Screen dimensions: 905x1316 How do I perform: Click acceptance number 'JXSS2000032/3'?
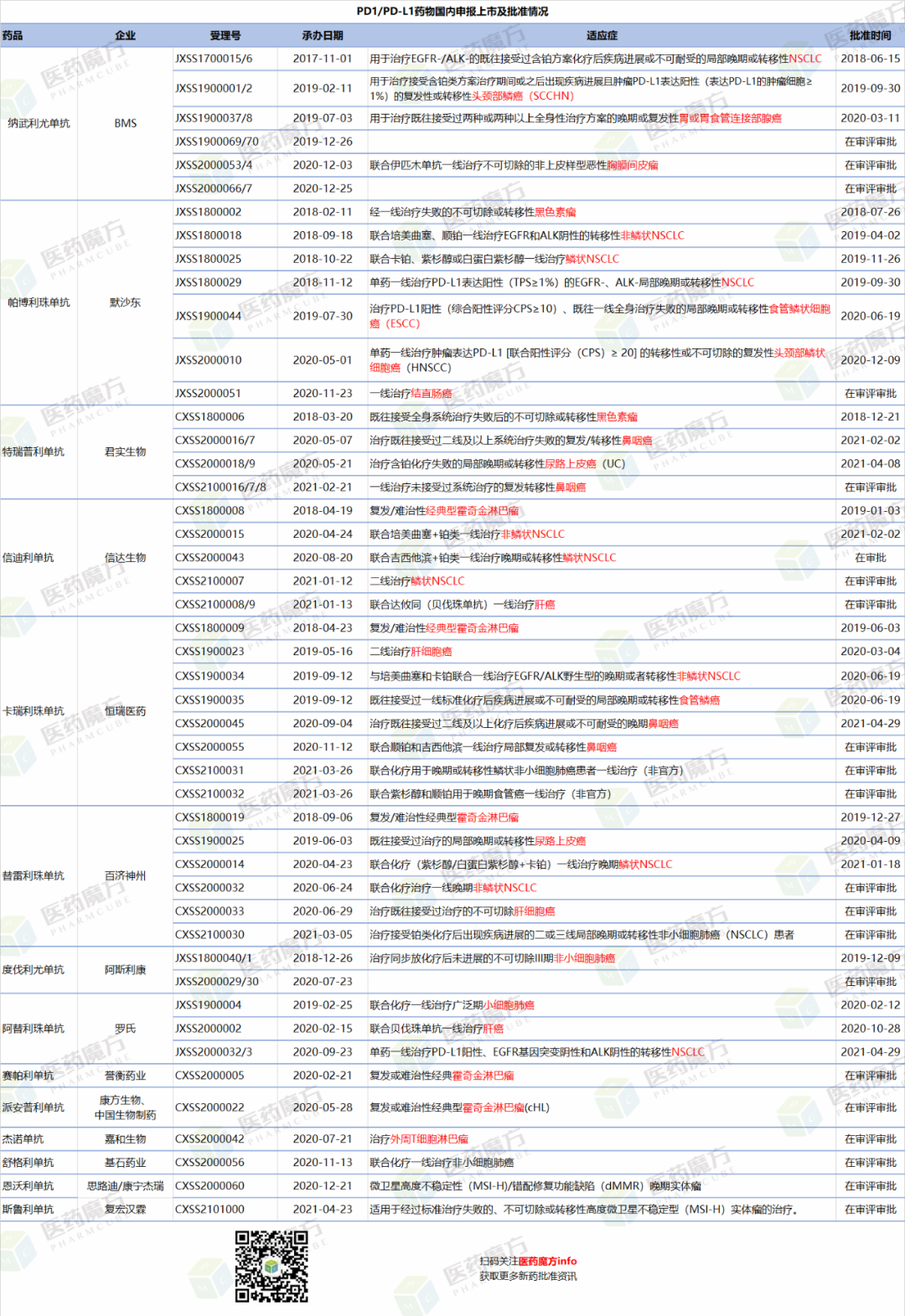(214, 1051)
